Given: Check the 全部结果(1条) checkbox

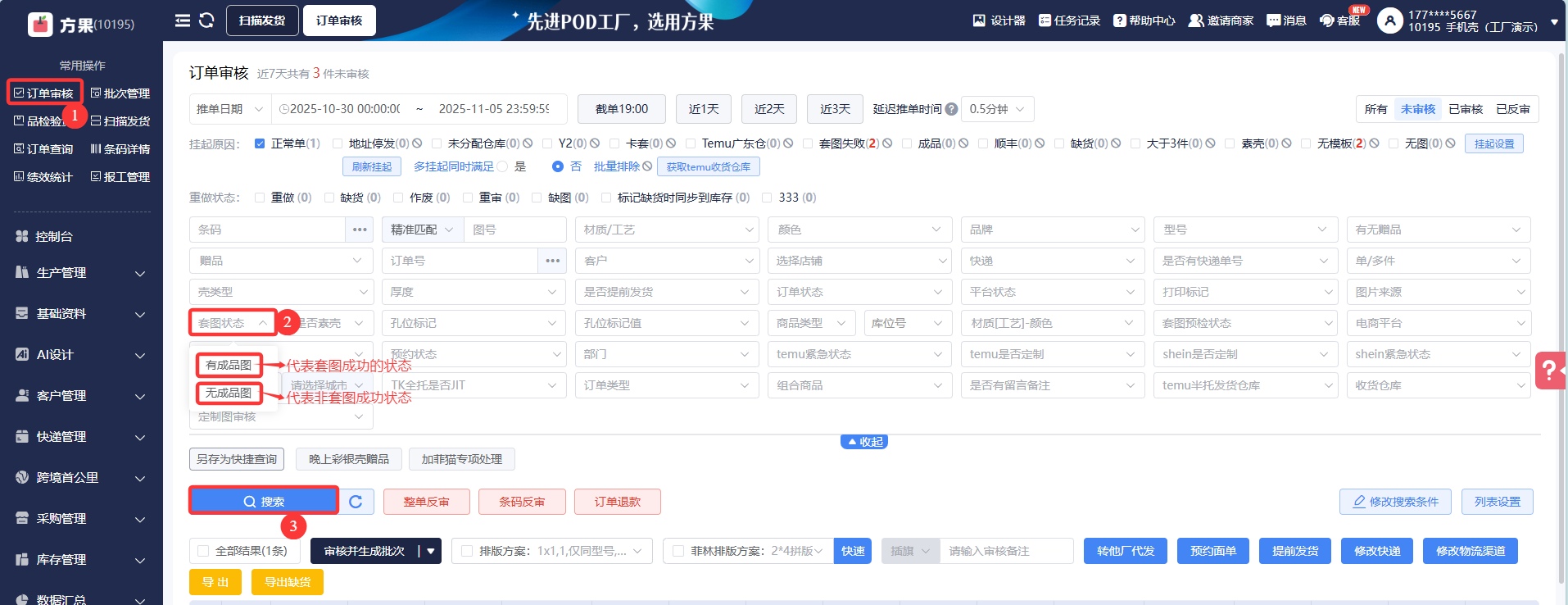Looking at the screenshot, I should pyautogui.click(x=203, y=551).
